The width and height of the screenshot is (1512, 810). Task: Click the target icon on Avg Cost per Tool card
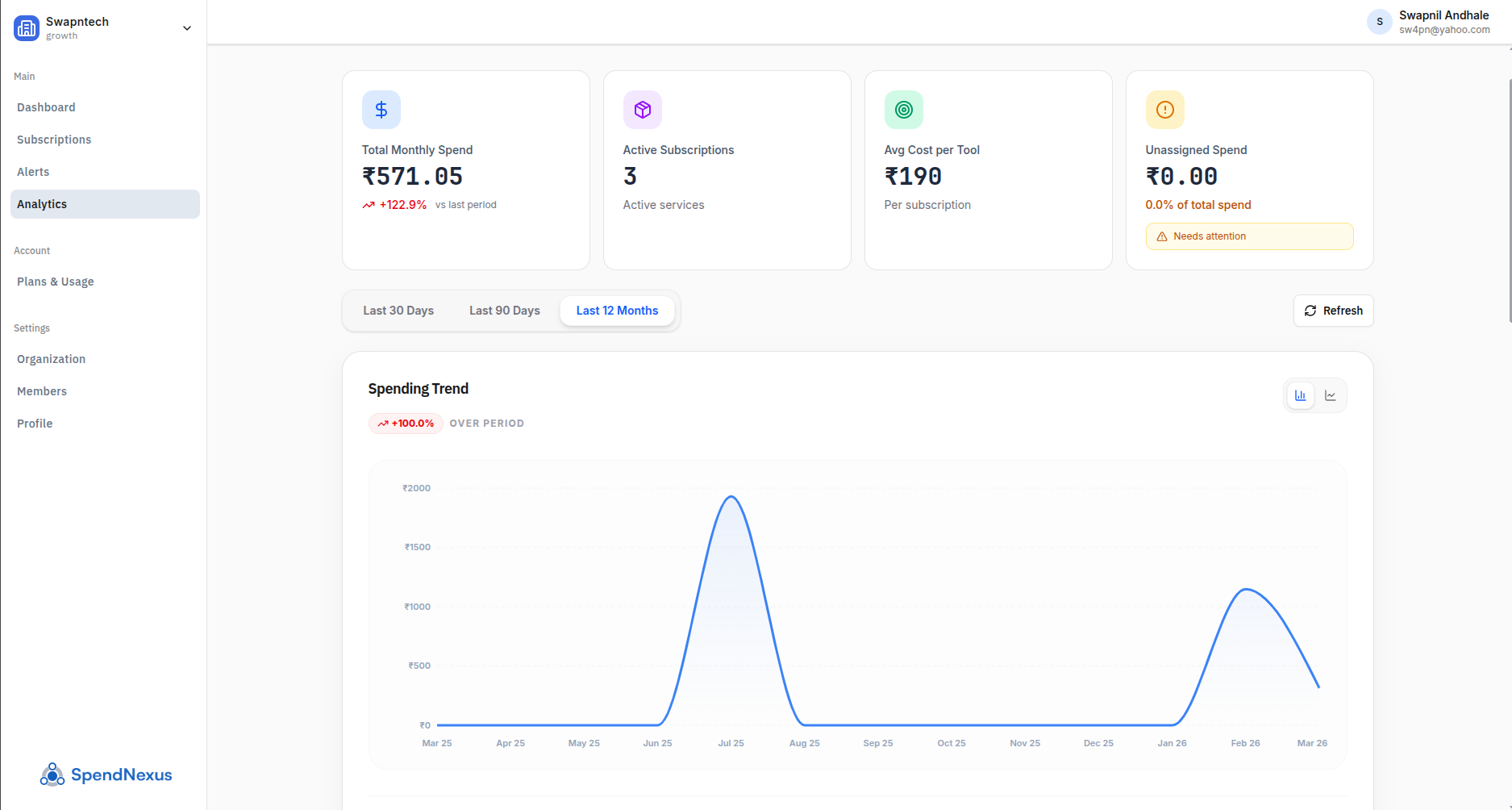click(x=903, y=110)
